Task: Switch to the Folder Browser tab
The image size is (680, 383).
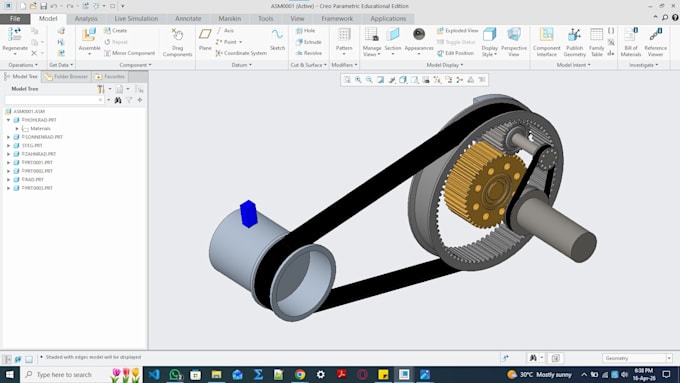Action: pos(66,77)
